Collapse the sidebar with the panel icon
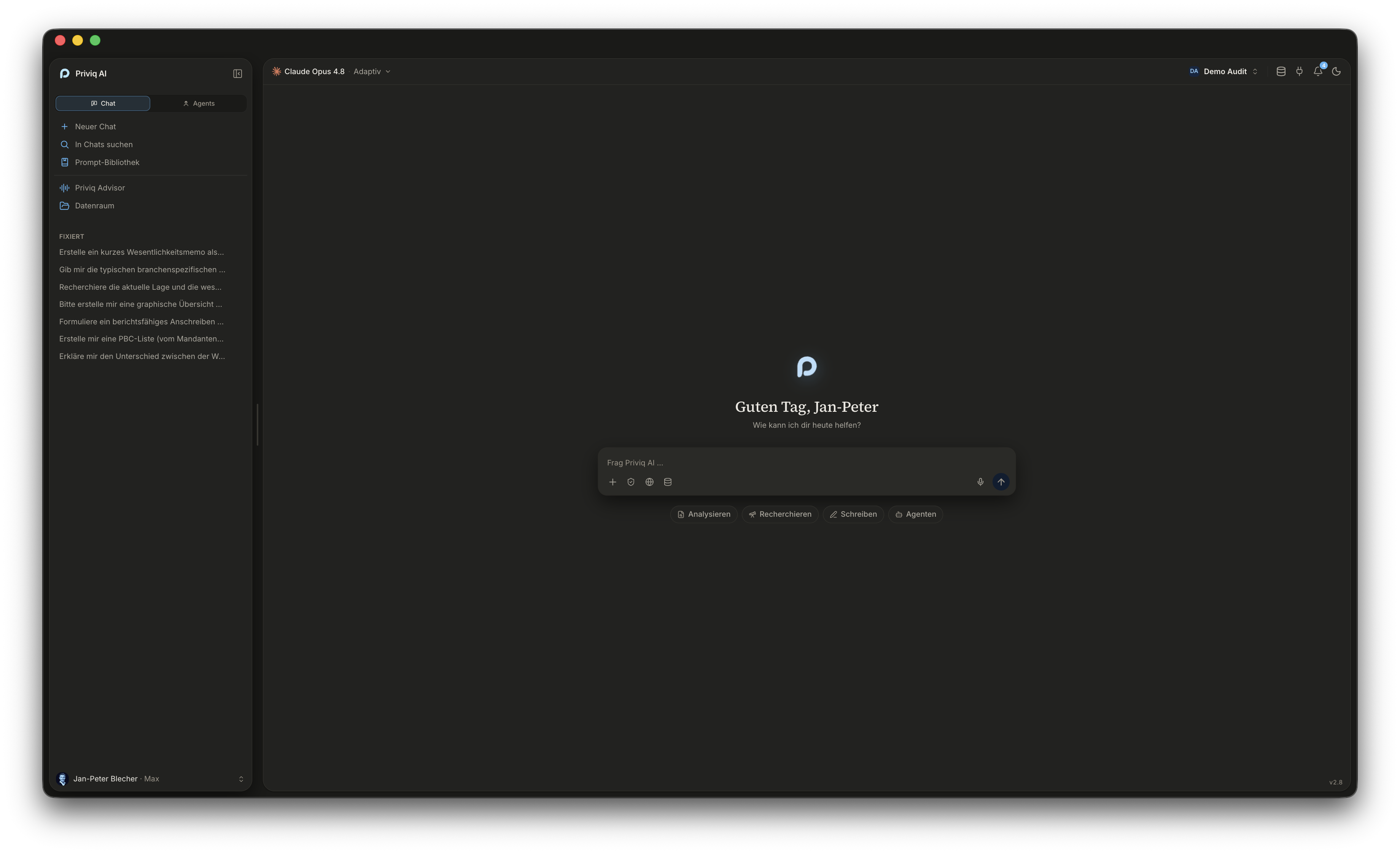1400x854 pixels. tap(237, 74)
